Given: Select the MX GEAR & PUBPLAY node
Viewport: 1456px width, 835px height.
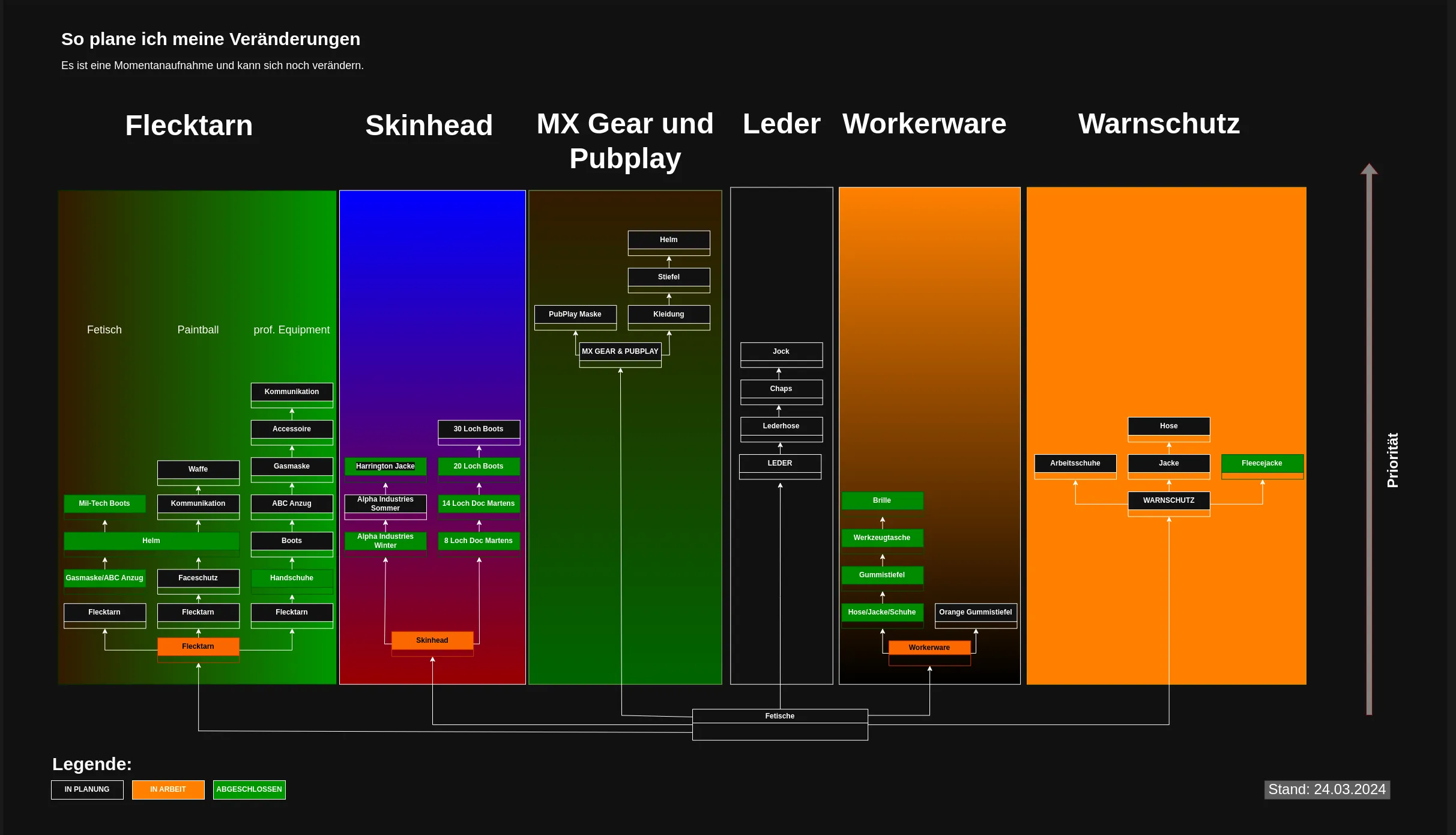Looking at the screenshot, I should coord(620,351).
